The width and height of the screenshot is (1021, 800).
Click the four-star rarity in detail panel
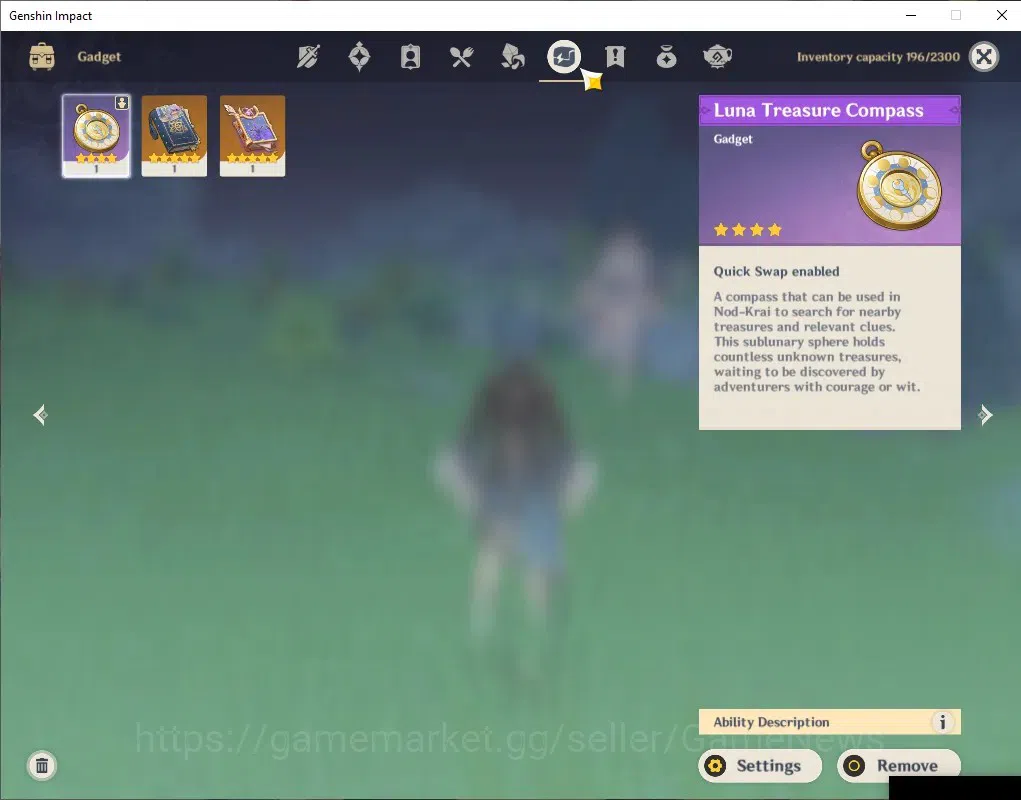[x=748, y=230]
